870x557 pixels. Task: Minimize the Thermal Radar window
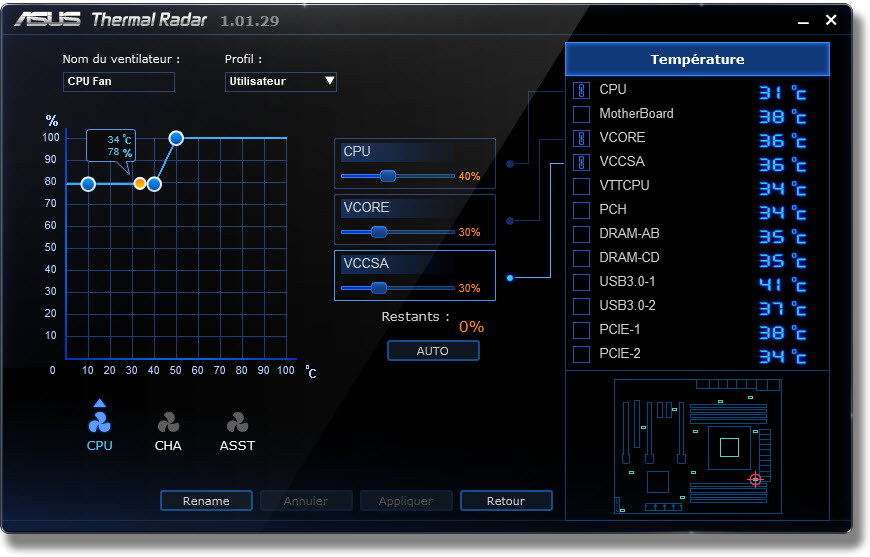[x=803, y=21]
